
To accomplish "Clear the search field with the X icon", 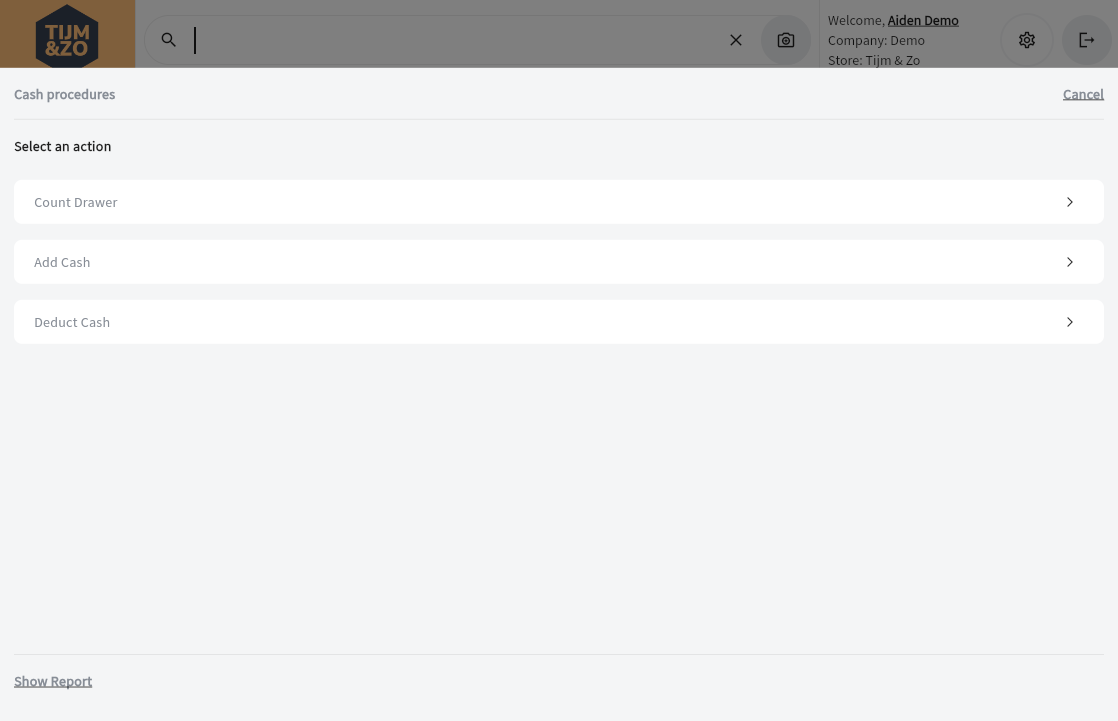I will point(736,40).
